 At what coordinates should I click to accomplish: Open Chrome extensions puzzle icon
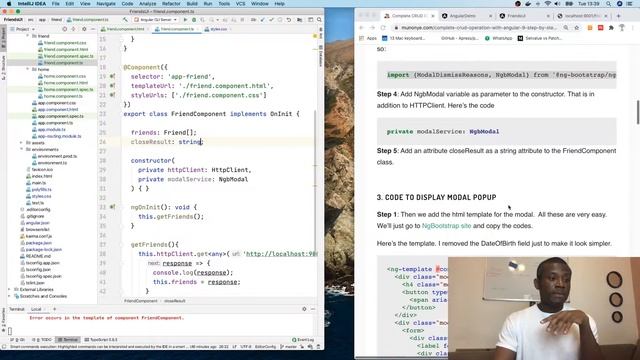click(611, 28)
